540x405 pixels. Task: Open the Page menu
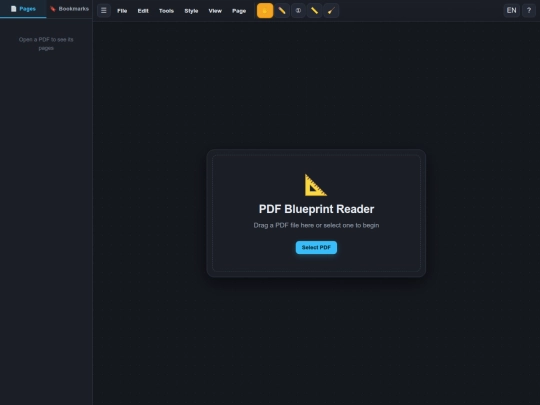(x=239, y=11)
